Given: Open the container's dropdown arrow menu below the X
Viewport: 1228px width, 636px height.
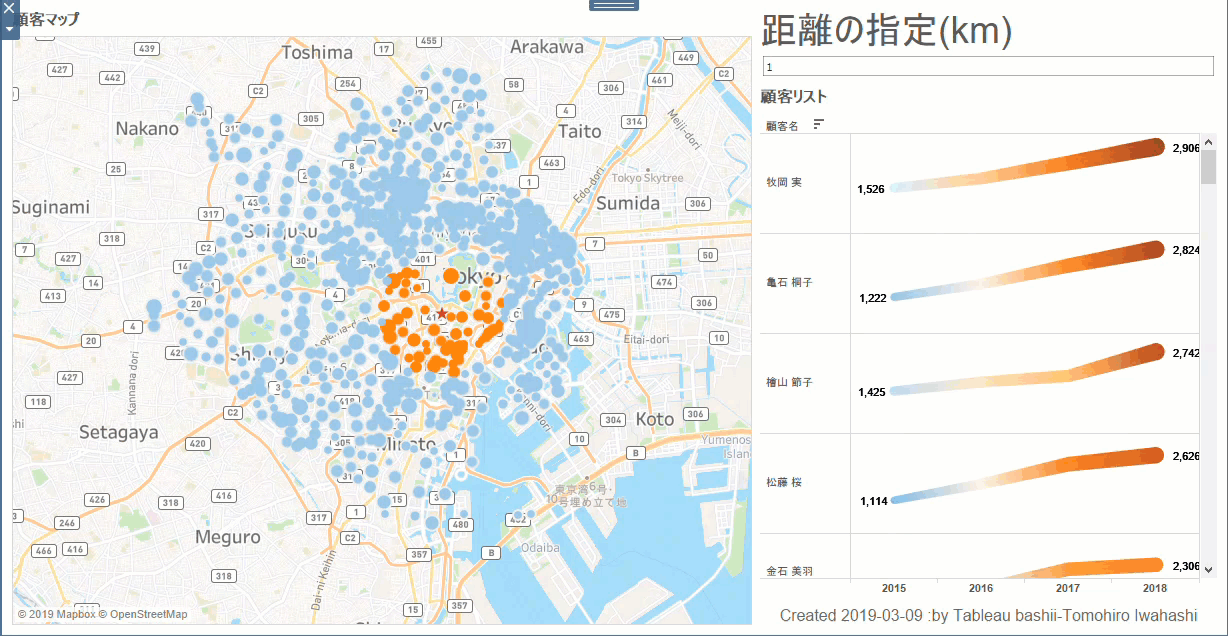Looking at the screenshot, I should coord(9,29).
